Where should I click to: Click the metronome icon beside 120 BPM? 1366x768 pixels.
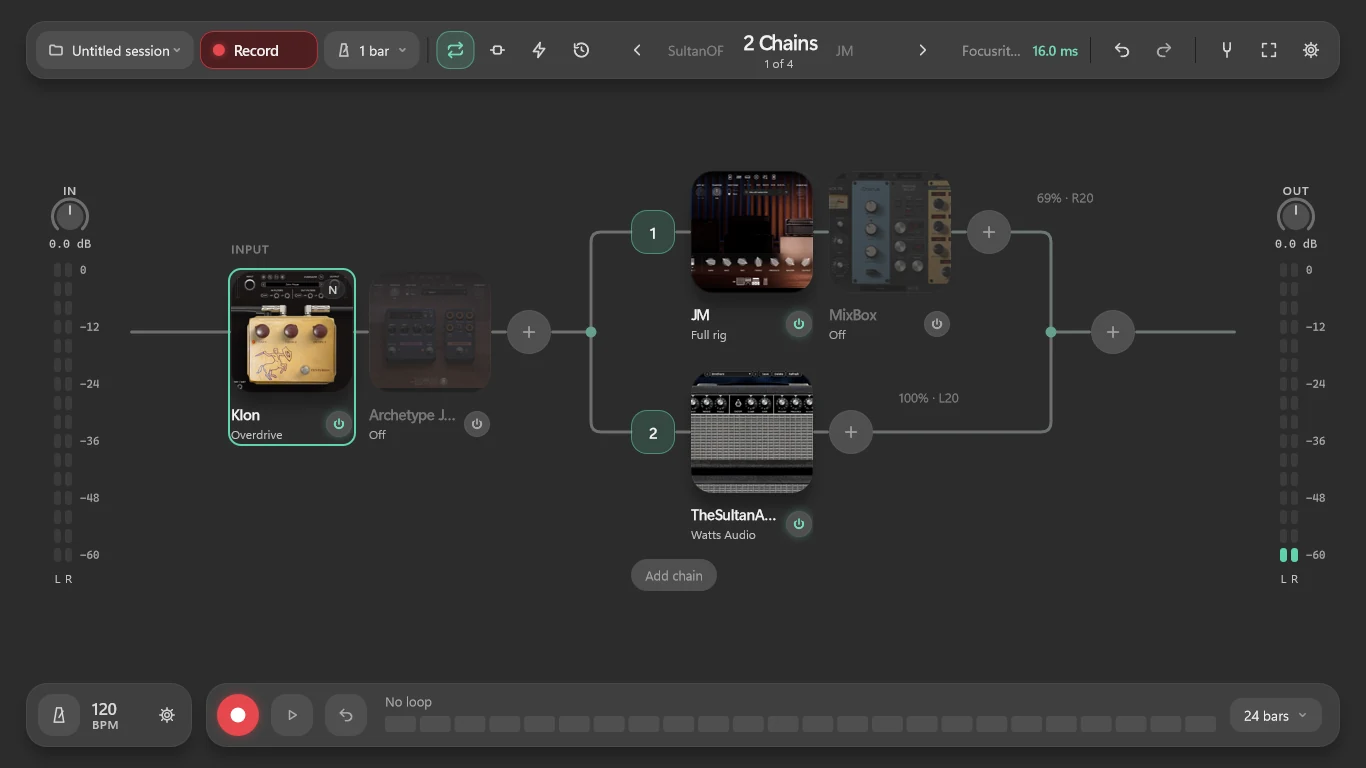coord(59,715)
